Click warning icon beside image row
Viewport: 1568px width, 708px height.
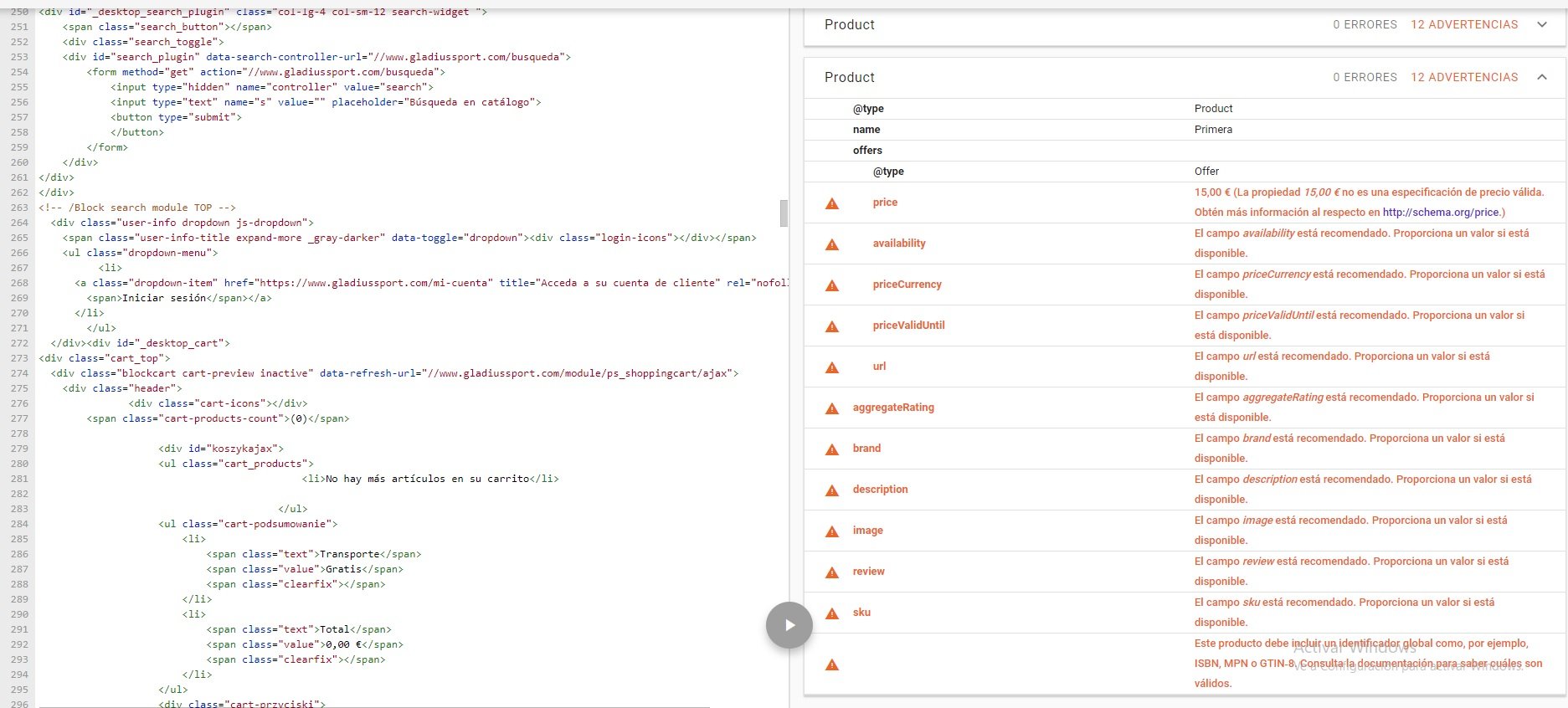click(832, 531)
